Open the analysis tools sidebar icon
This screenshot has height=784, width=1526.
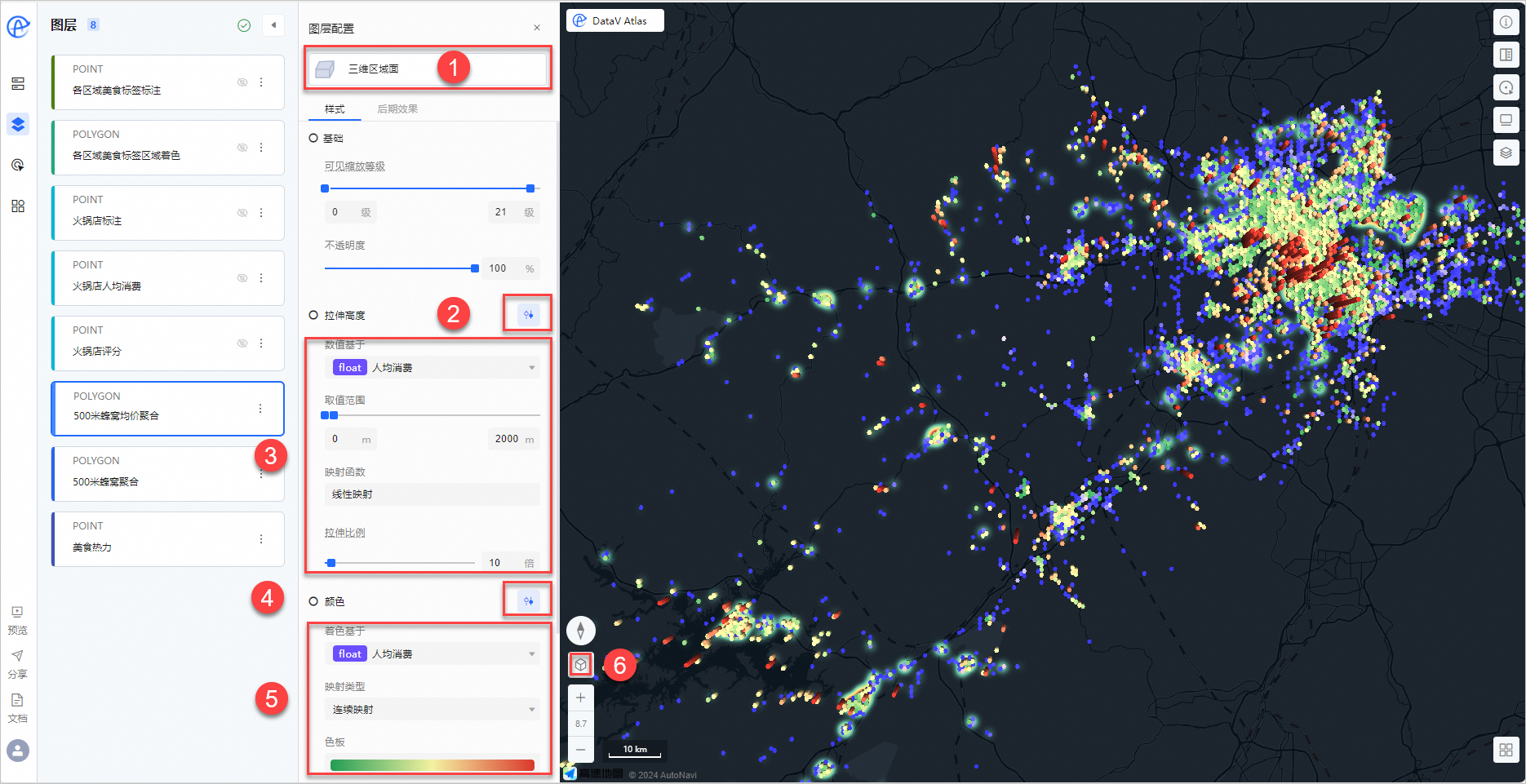pos(18,165)
